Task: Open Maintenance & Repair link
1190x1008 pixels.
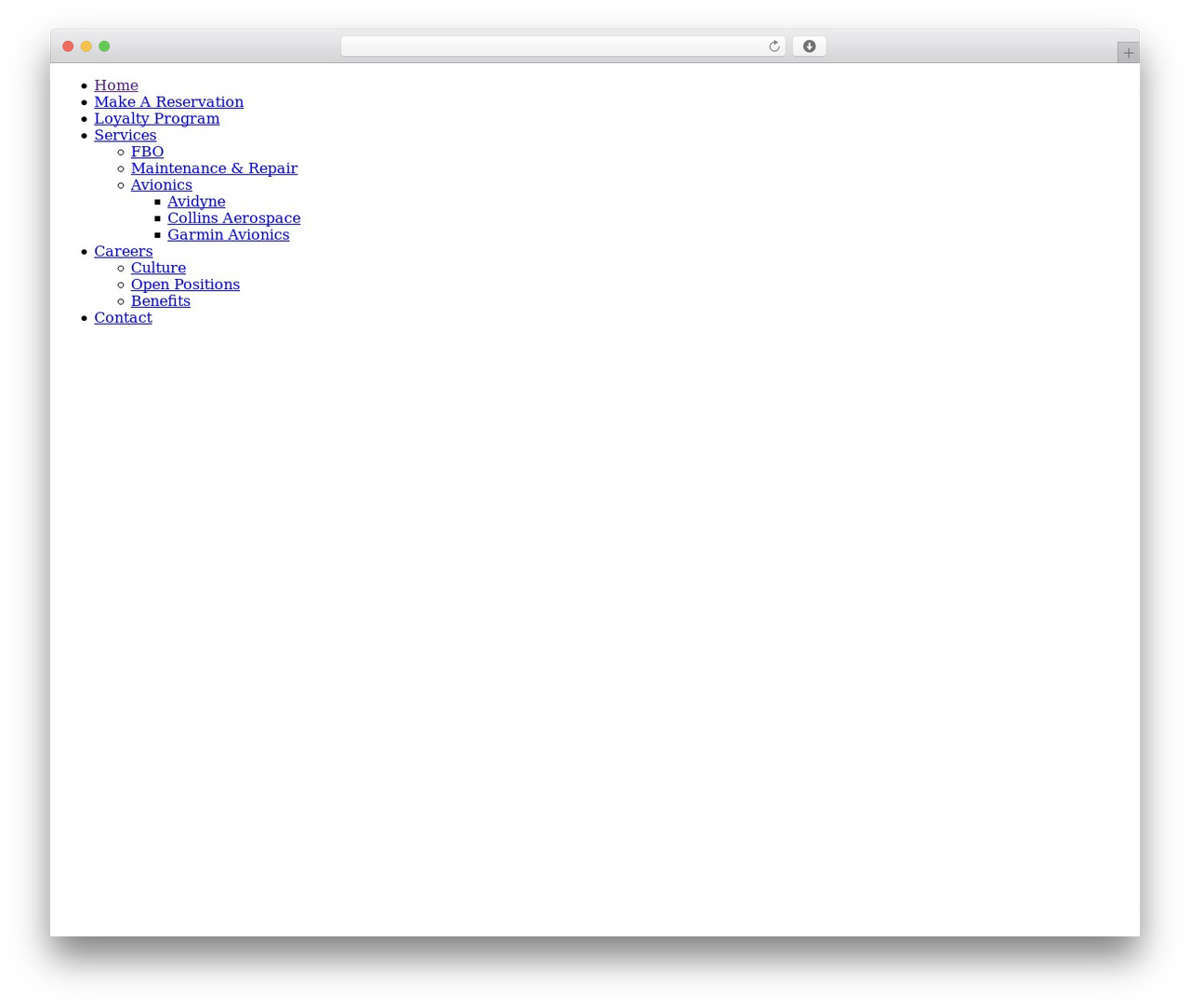Action: tap(214, 168)
